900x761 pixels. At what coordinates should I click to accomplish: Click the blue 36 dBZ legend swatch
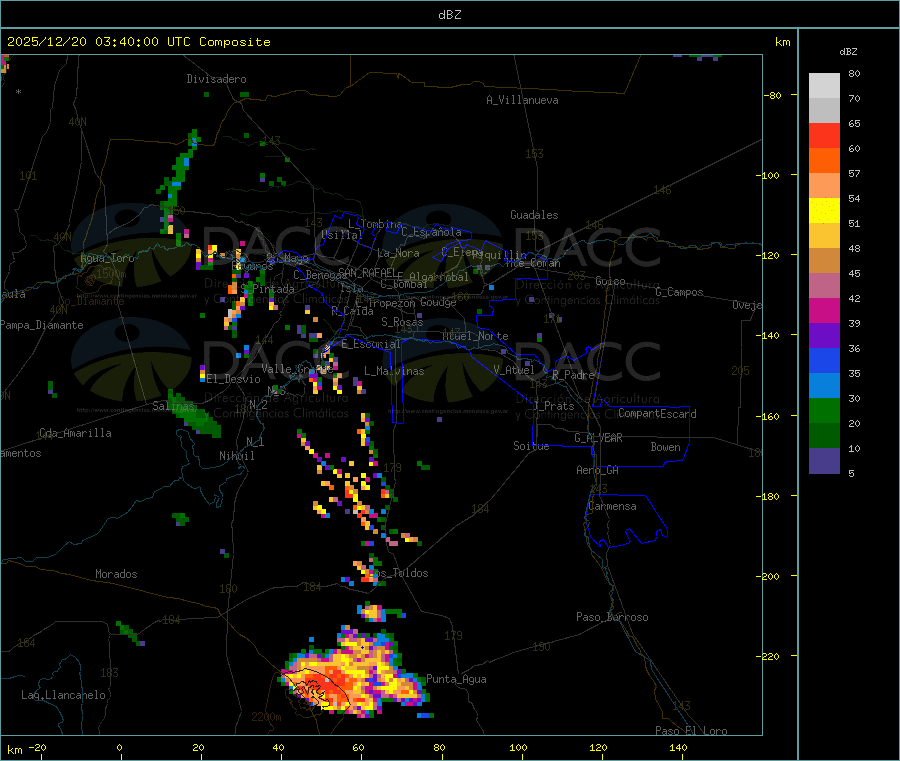point(824,360)
